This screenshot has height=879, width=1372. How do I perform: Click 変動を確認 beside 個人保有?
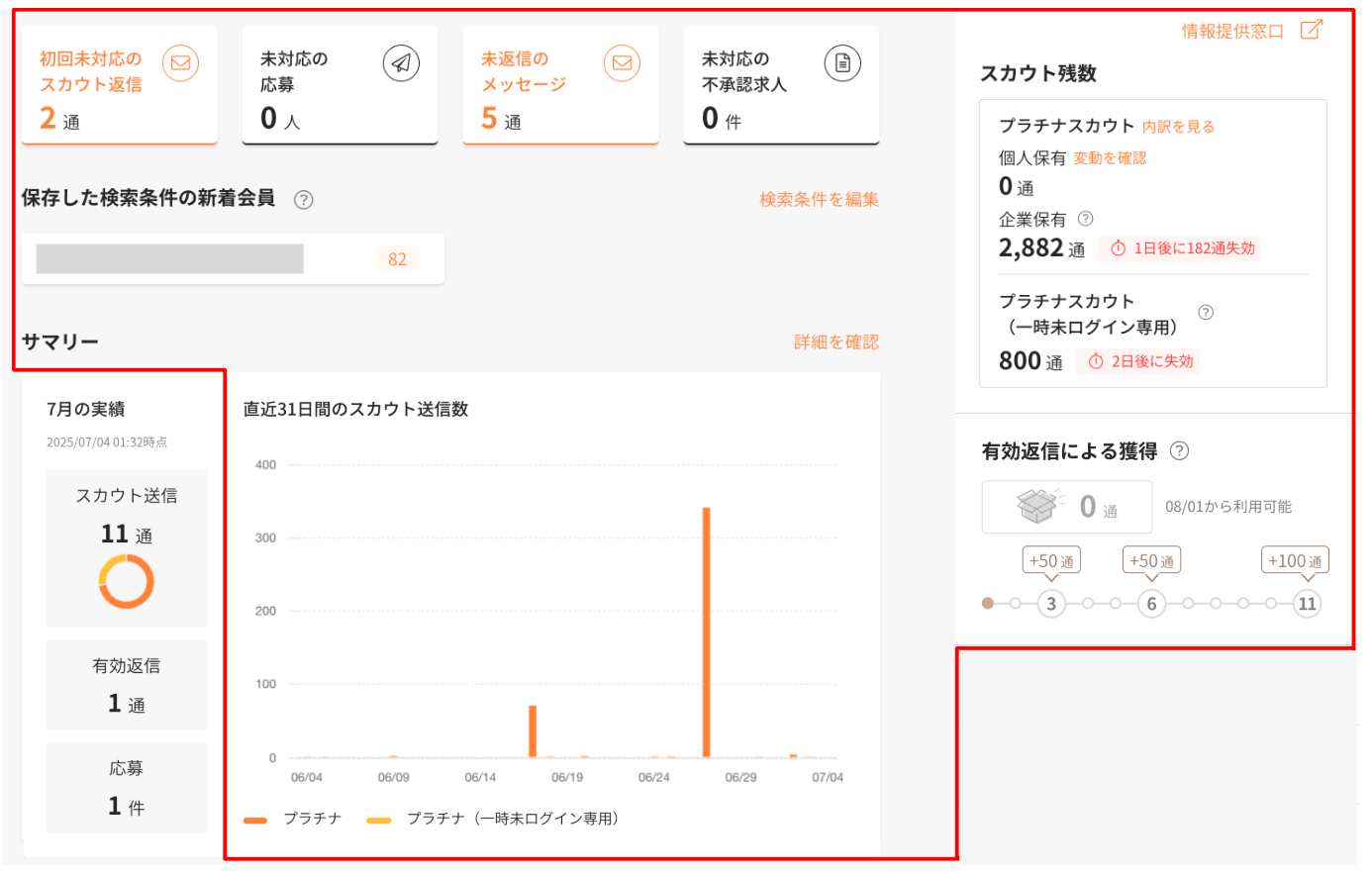coord(1110,158)
